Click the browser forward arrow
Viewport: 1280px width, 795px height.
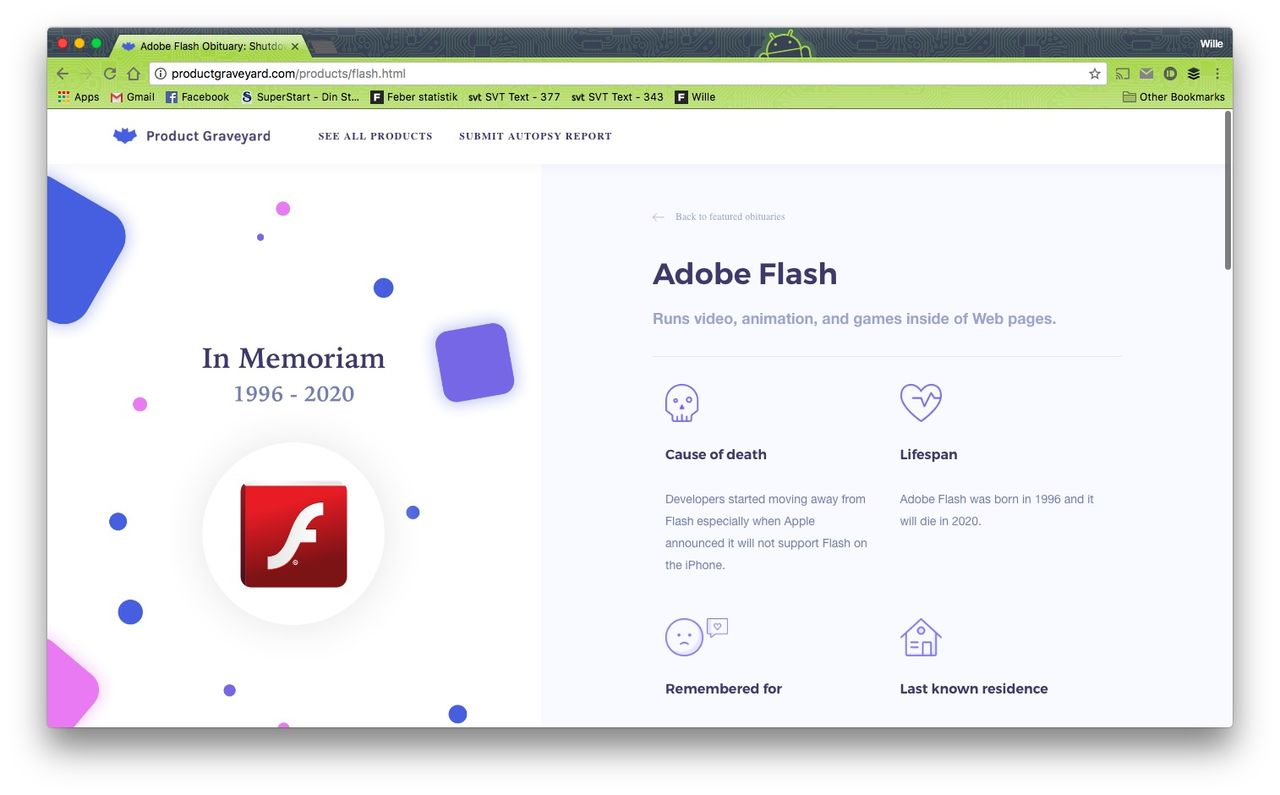click(x=86, y=74)
